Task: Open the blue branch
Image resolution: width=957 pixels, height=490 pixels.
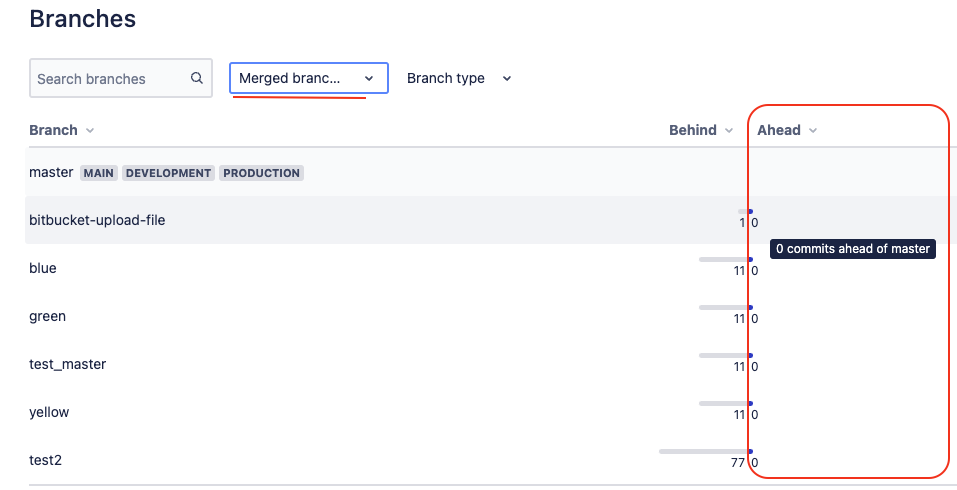Action: click(43, 268)
